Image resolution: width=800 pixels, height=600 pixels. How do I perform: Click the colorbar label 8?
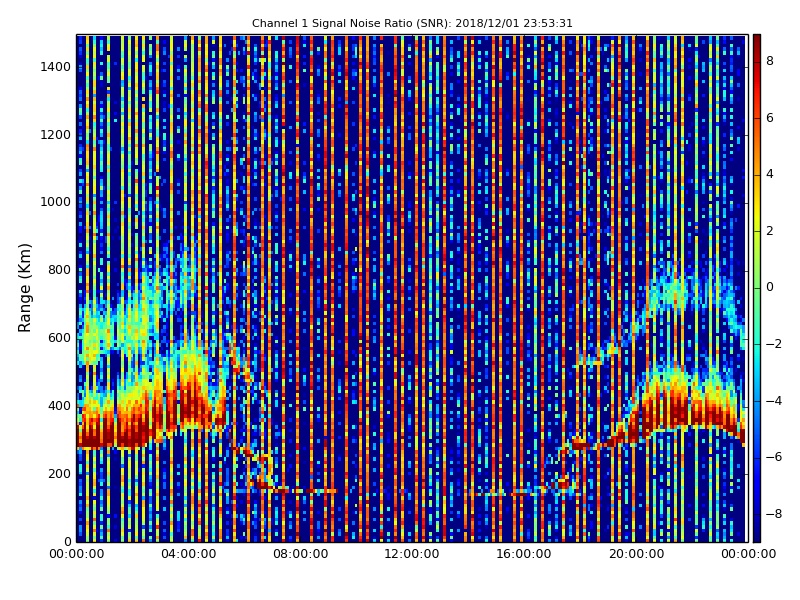pos(770,61)
